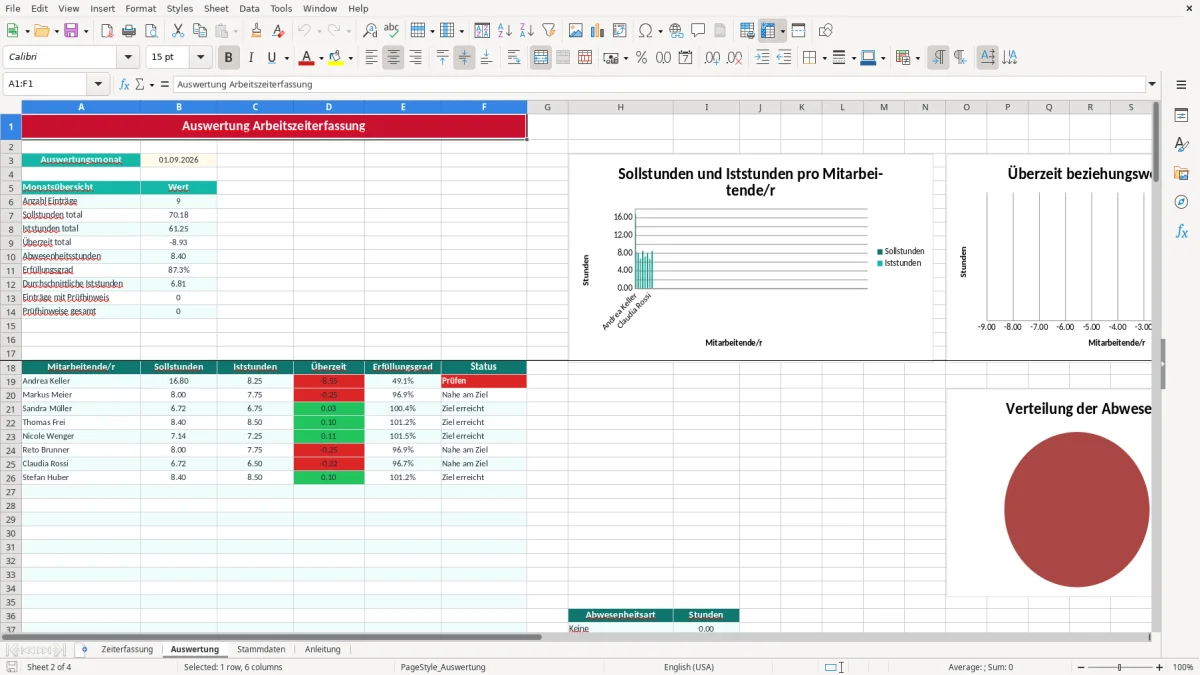Click the Cut scissors icon

(x=178, y=31)
